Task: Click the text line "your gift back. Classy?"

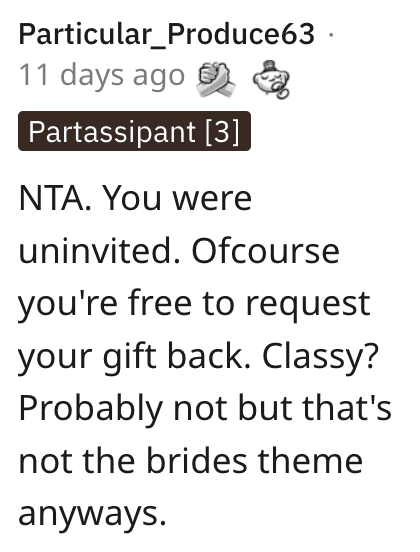Action: click(x=199, y=358)
